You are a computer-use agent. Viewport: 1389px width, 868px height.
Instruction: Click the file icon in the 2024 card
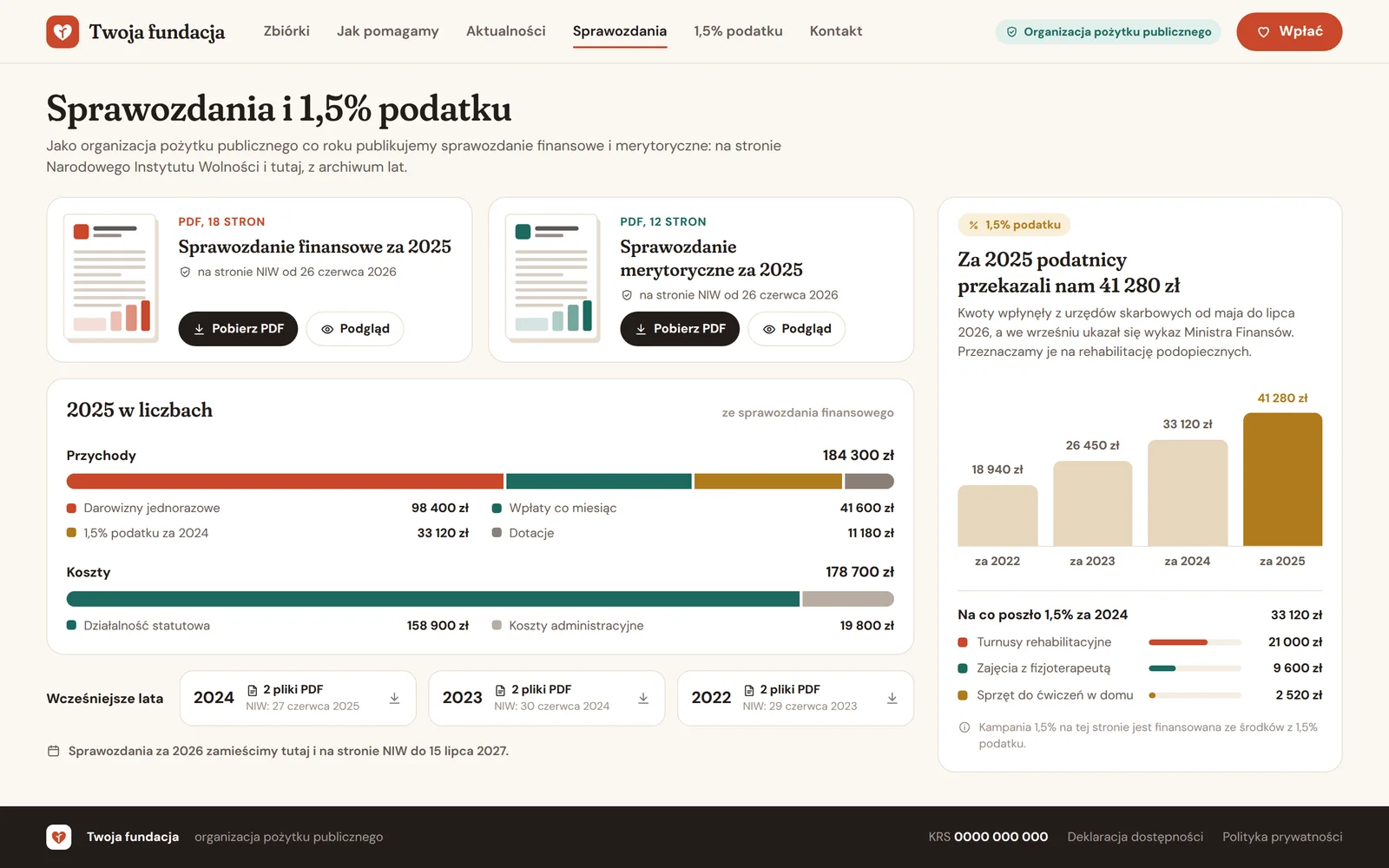(253, 690)
